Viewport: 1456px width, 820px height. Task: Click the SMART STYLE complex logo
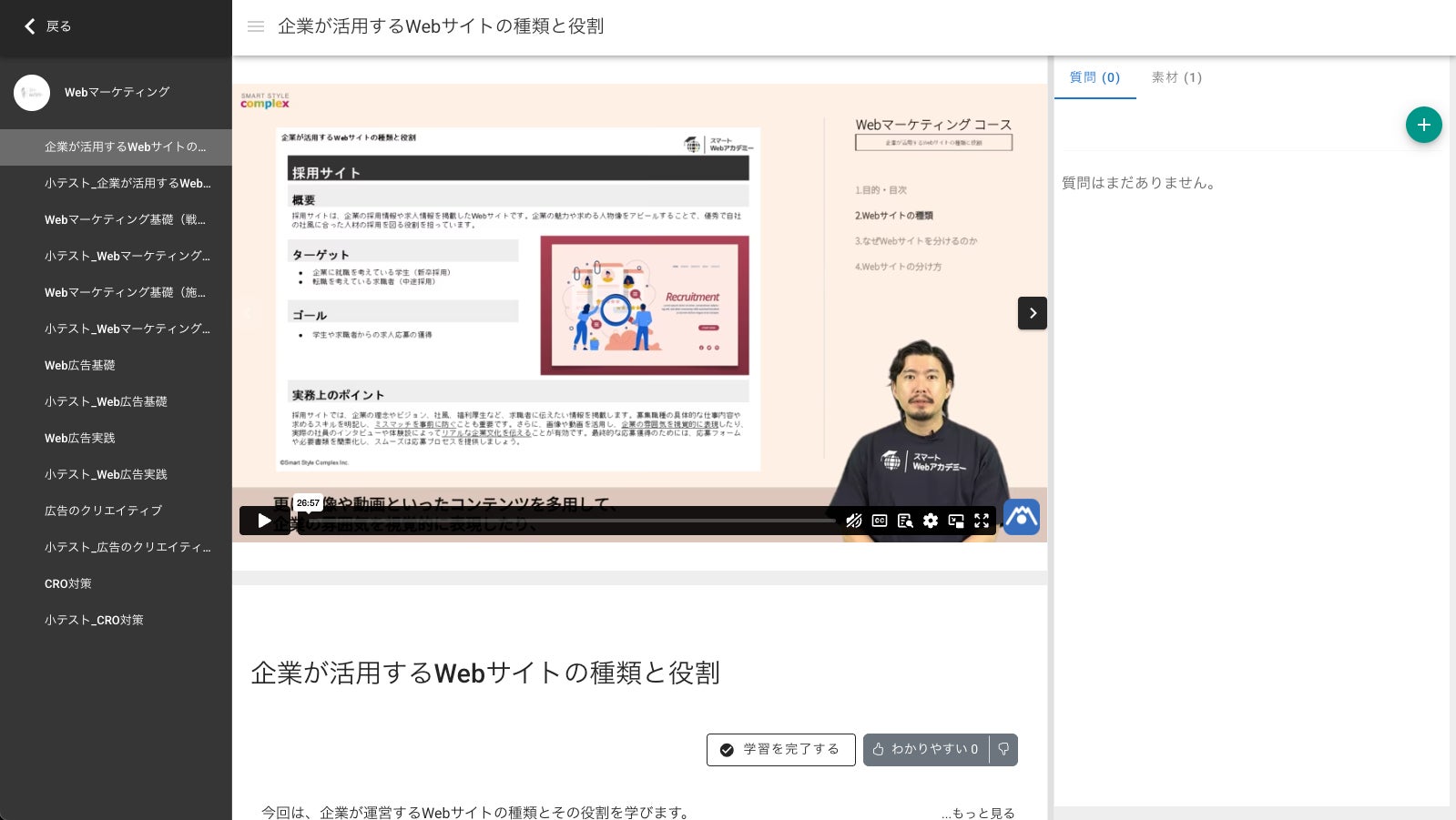(x=265, y=100)
